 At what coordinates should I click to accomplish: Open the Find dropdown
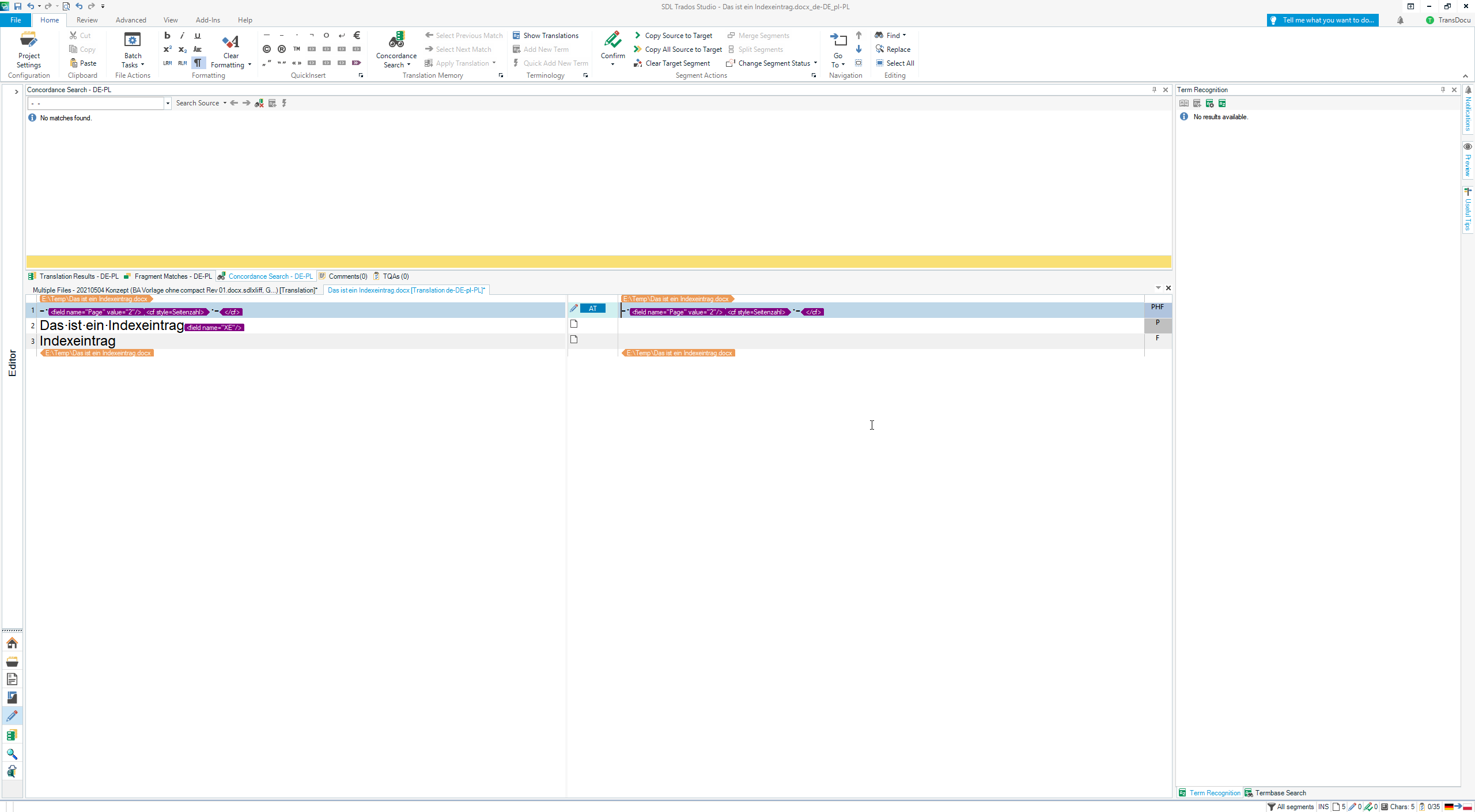pos(890,36)
